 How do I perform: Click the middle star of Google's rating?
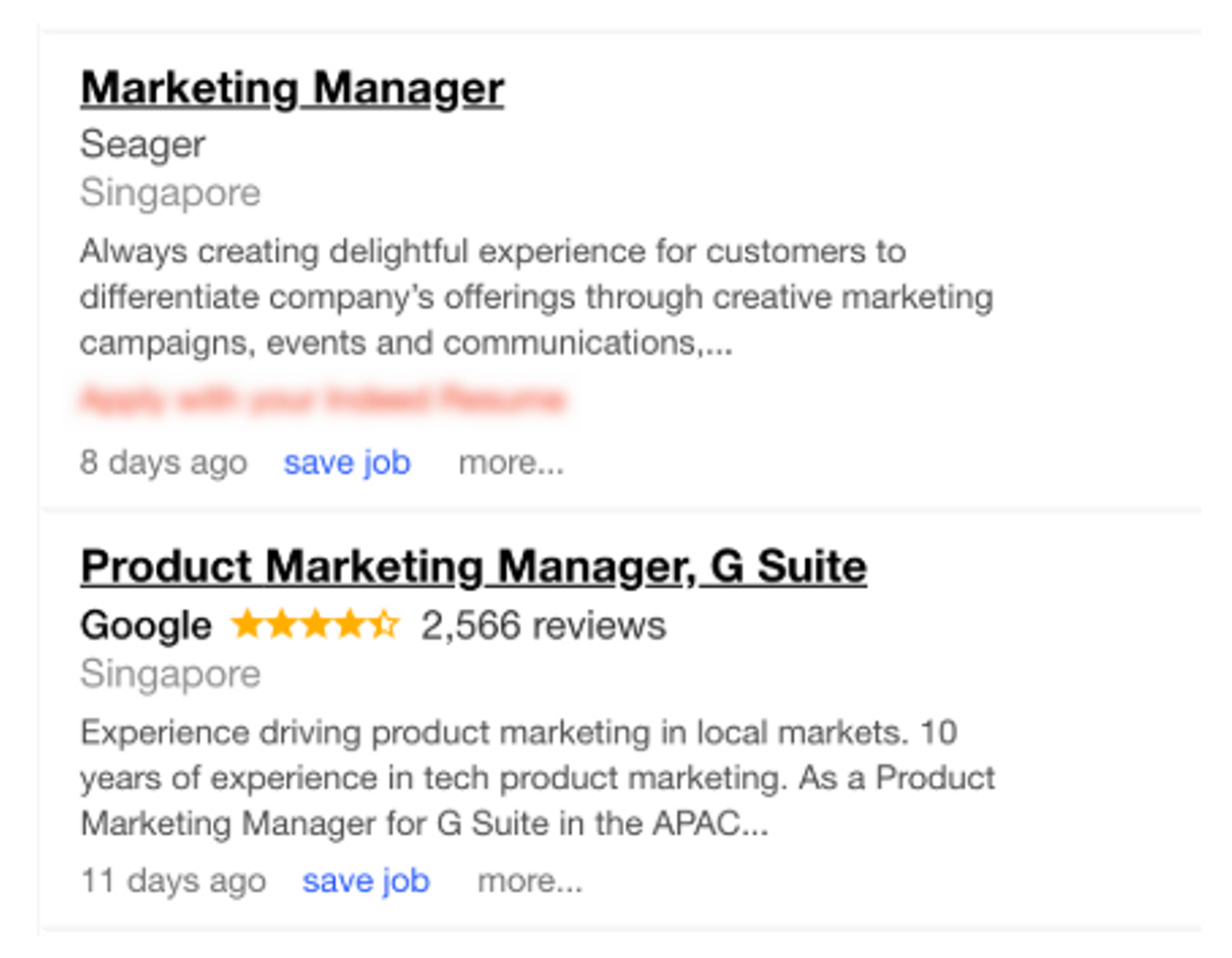point(316,624)
